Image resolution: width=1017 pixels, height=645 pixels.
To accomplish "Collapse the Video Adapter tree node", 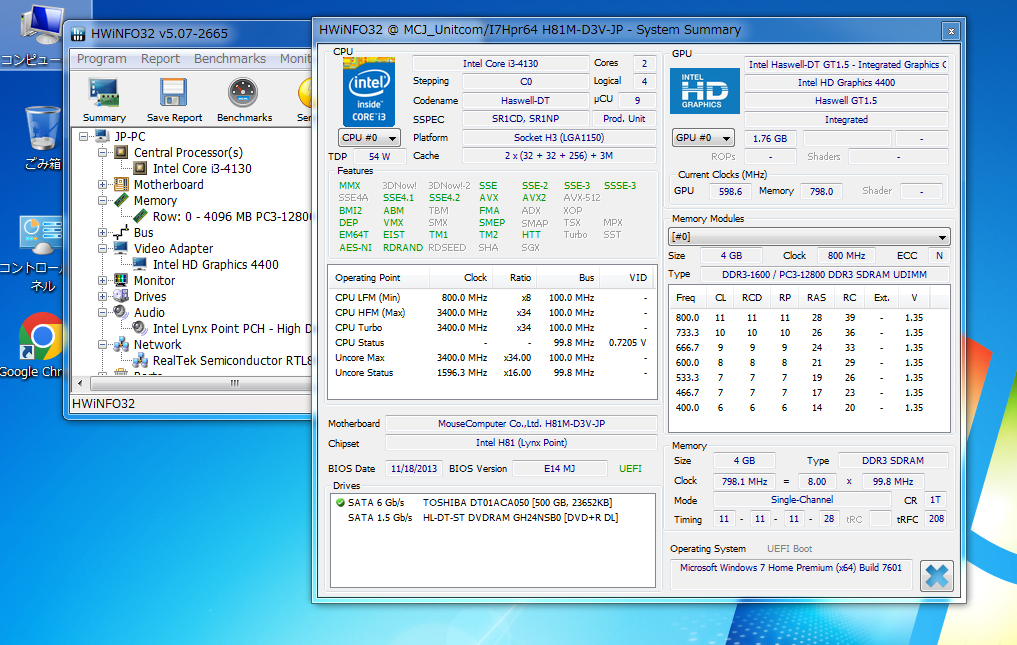I will [x=103, y=249].
